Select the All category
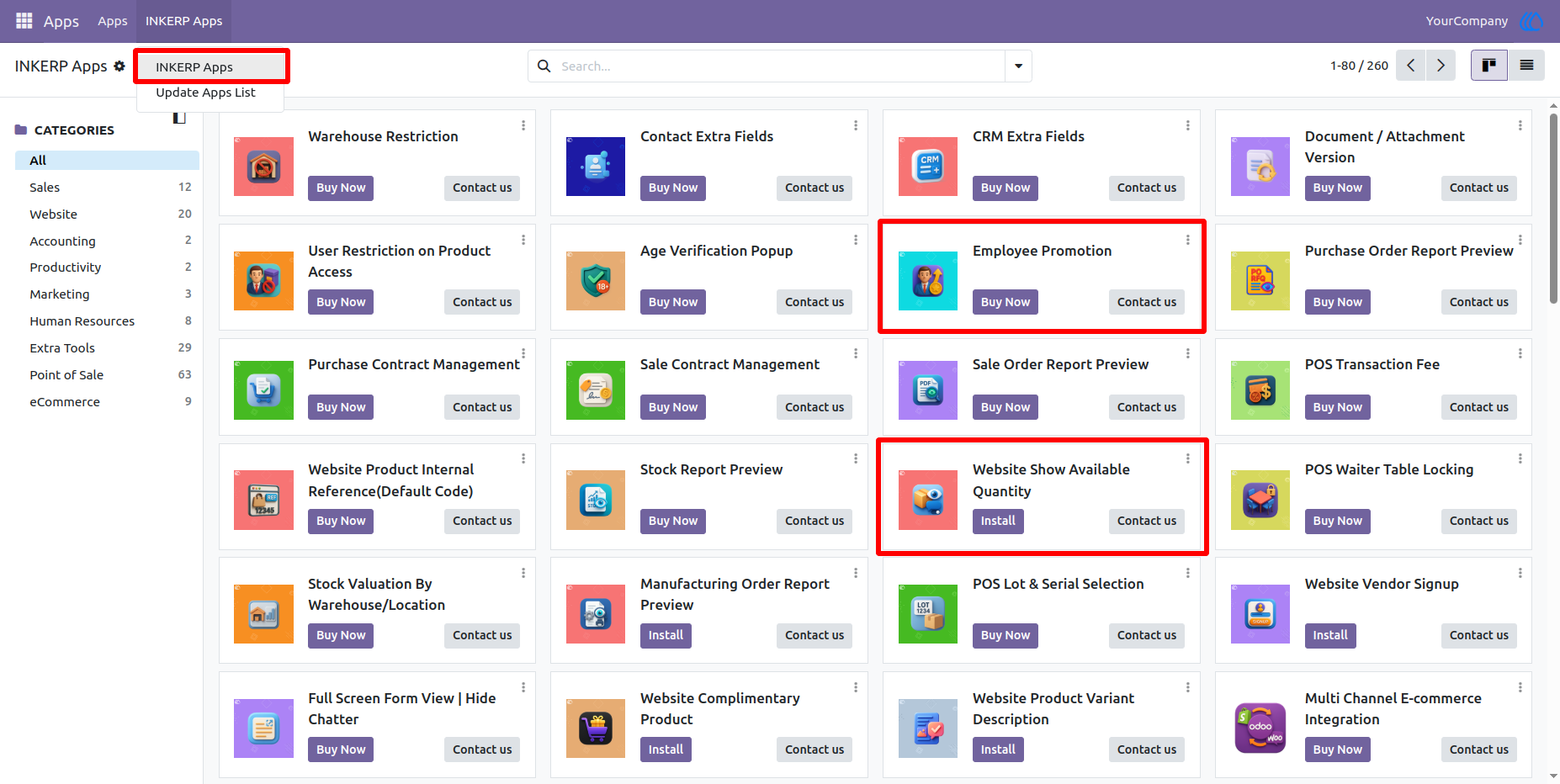This screenshot has height=784, width=1560. [x=107, y=161]
